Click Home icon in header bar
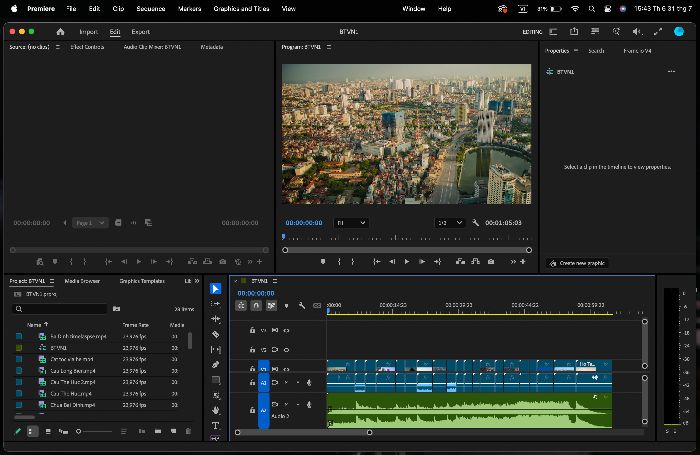Viewport: 700px width, 455px height. point(60,32)
